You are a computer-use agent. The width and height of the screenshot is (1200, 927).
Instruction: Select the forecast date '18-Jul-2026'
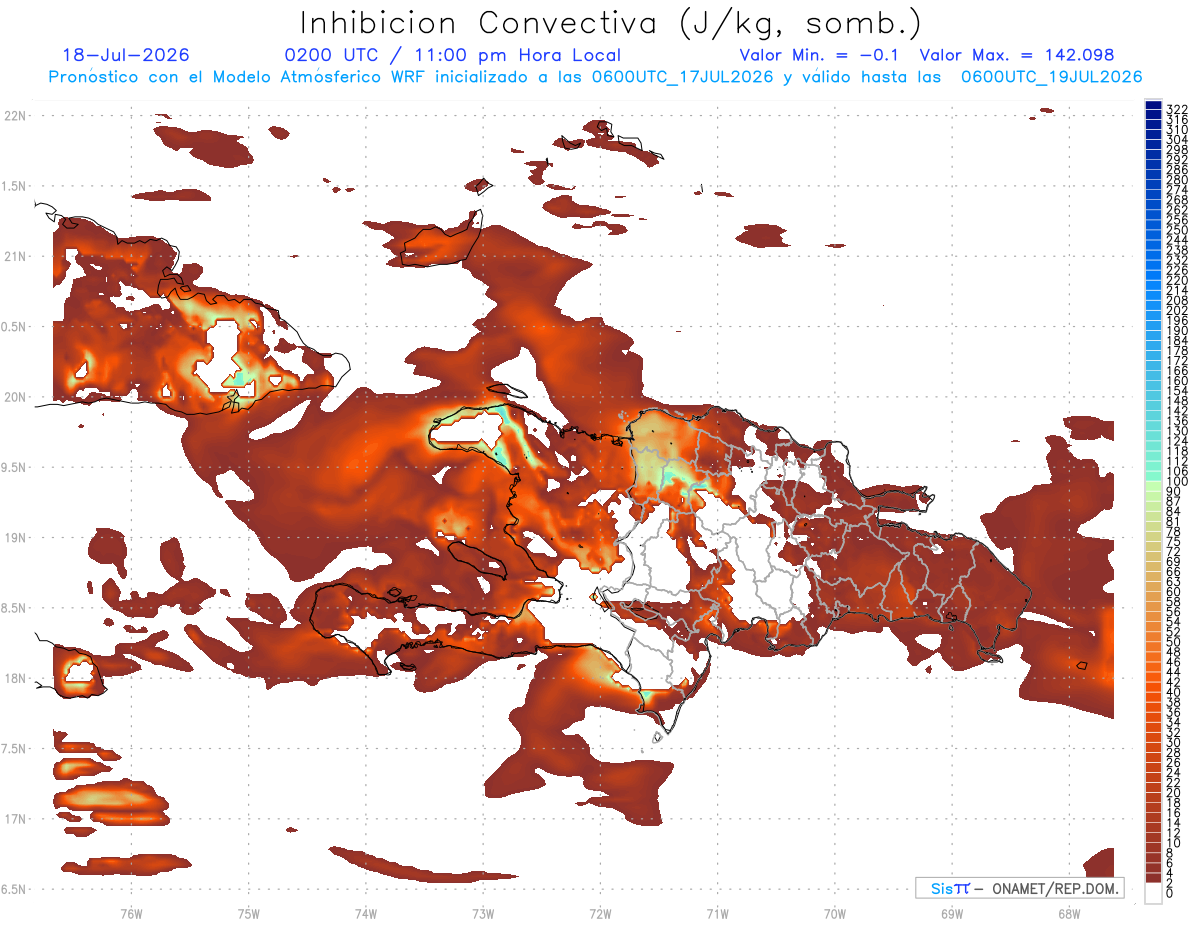click(126, 55)
